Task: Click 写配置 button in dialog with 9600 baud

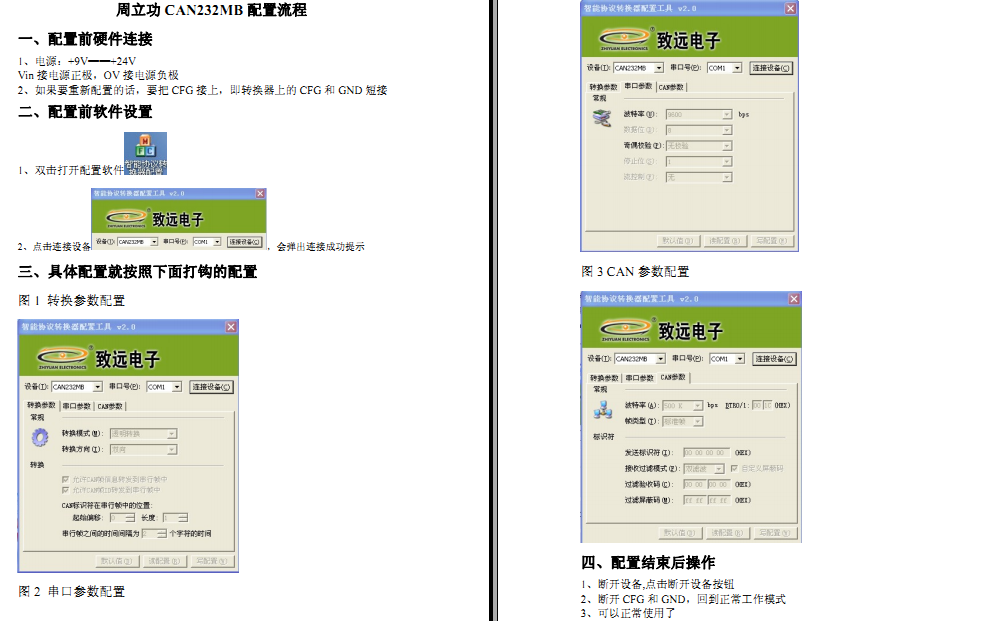Action: click(771, 241)
